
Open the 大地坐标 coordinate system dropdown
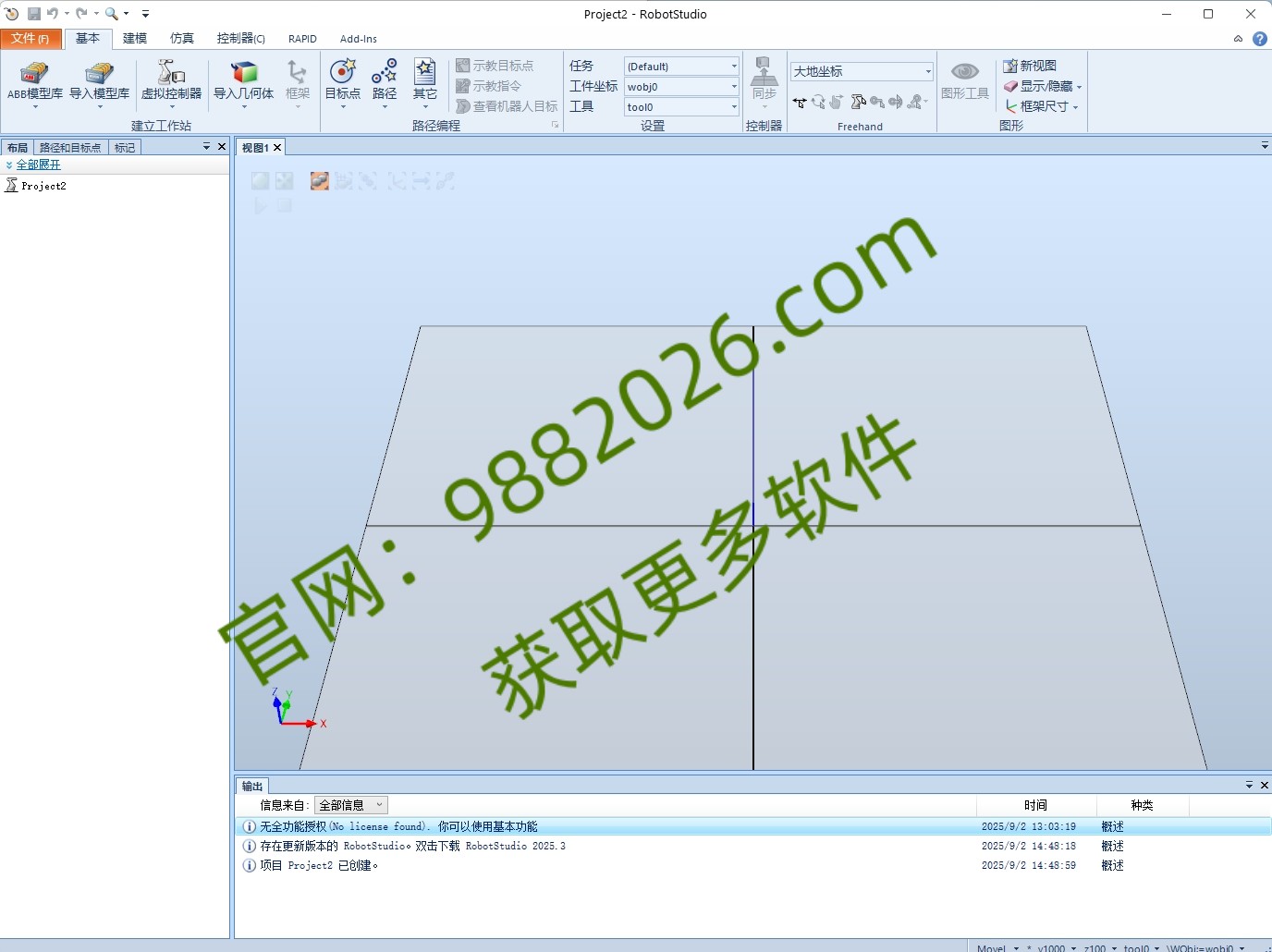click(x=862, y=71)
